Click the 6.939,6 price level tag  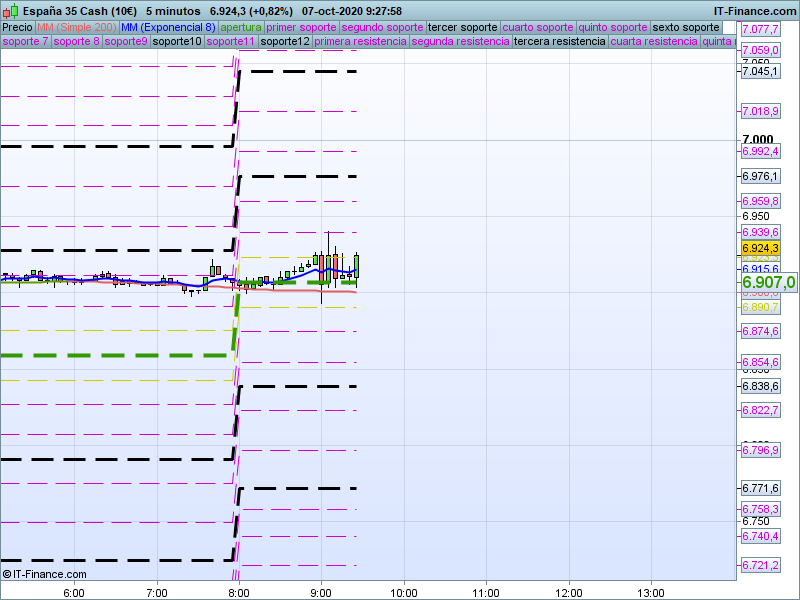(760, 232)
